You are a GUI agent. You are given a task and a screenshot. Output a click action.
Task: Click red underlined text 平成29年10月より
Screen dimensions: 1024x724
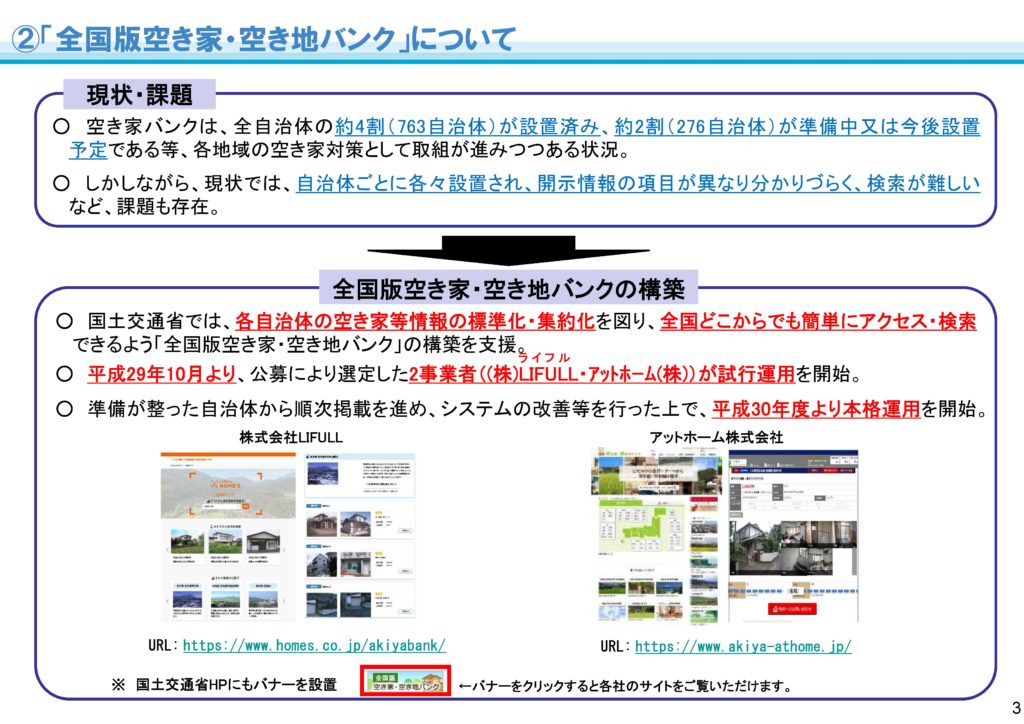click(x=160, y=375)
